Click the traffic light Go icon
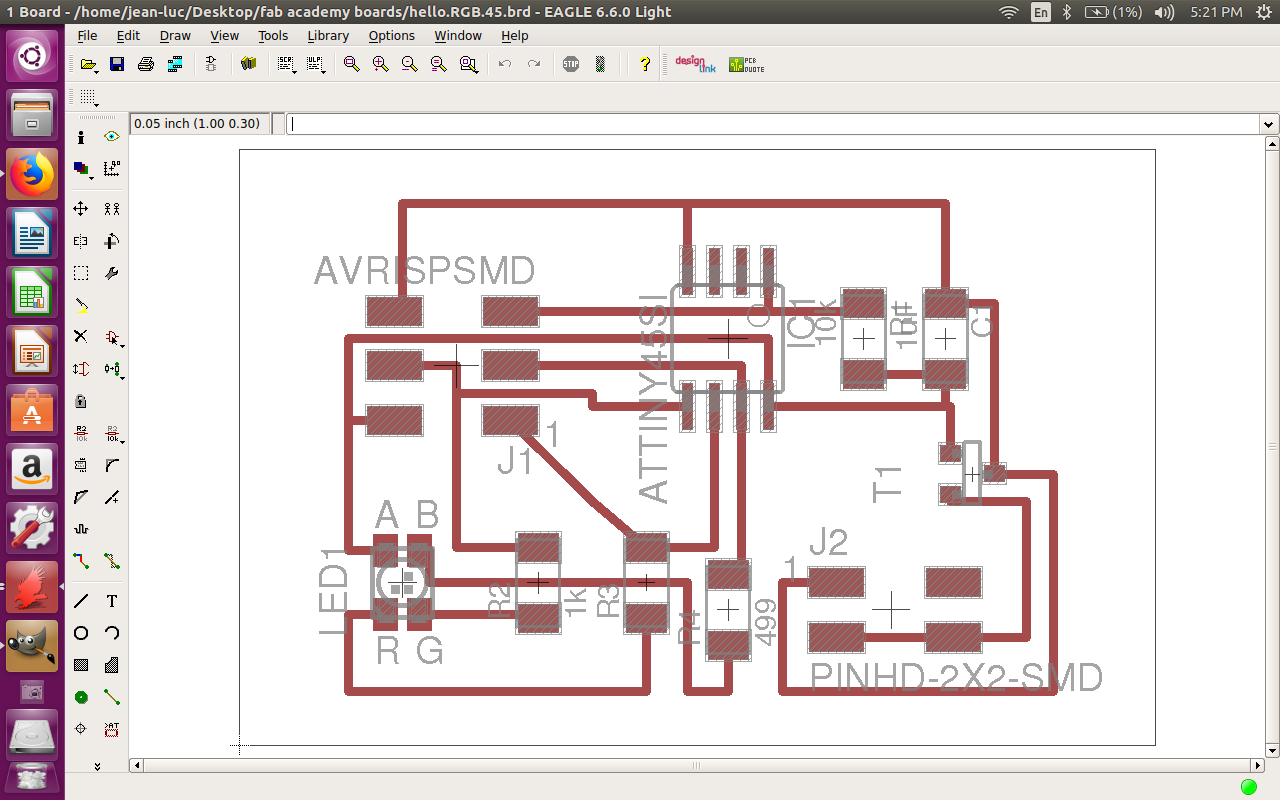This screenshot has height=800, width=1280. 600,64
